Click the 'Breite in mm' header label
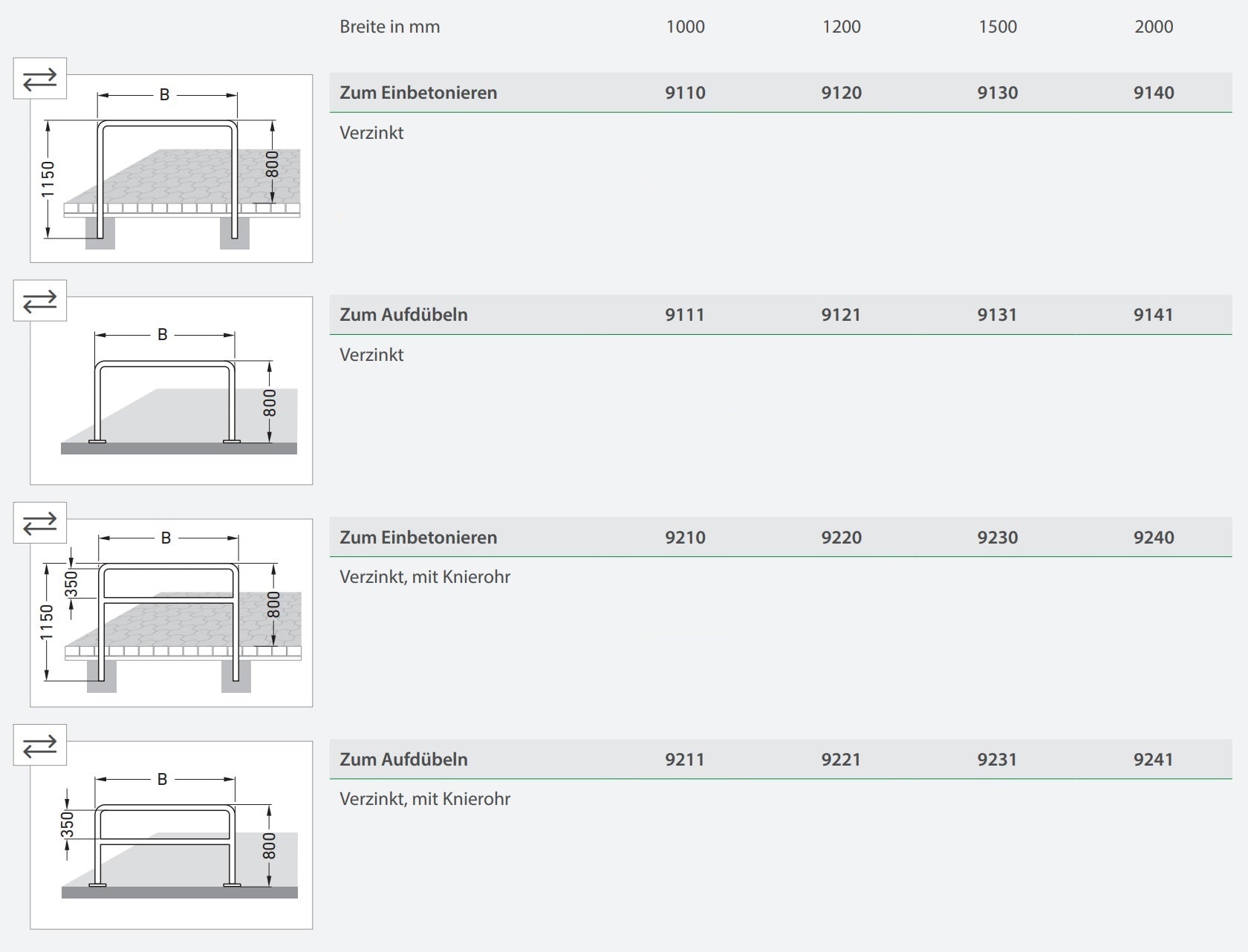 pos(389,27)
